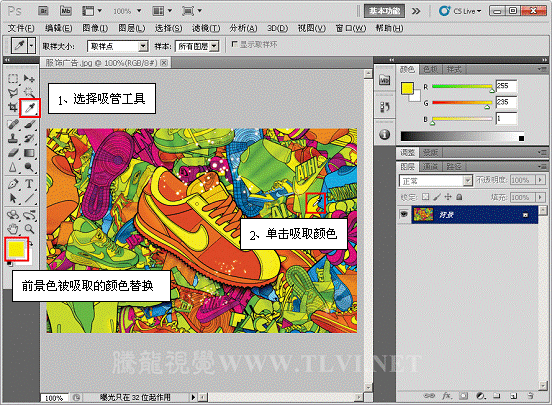Select the Zoom tool in toolbox

coord(29,229)
